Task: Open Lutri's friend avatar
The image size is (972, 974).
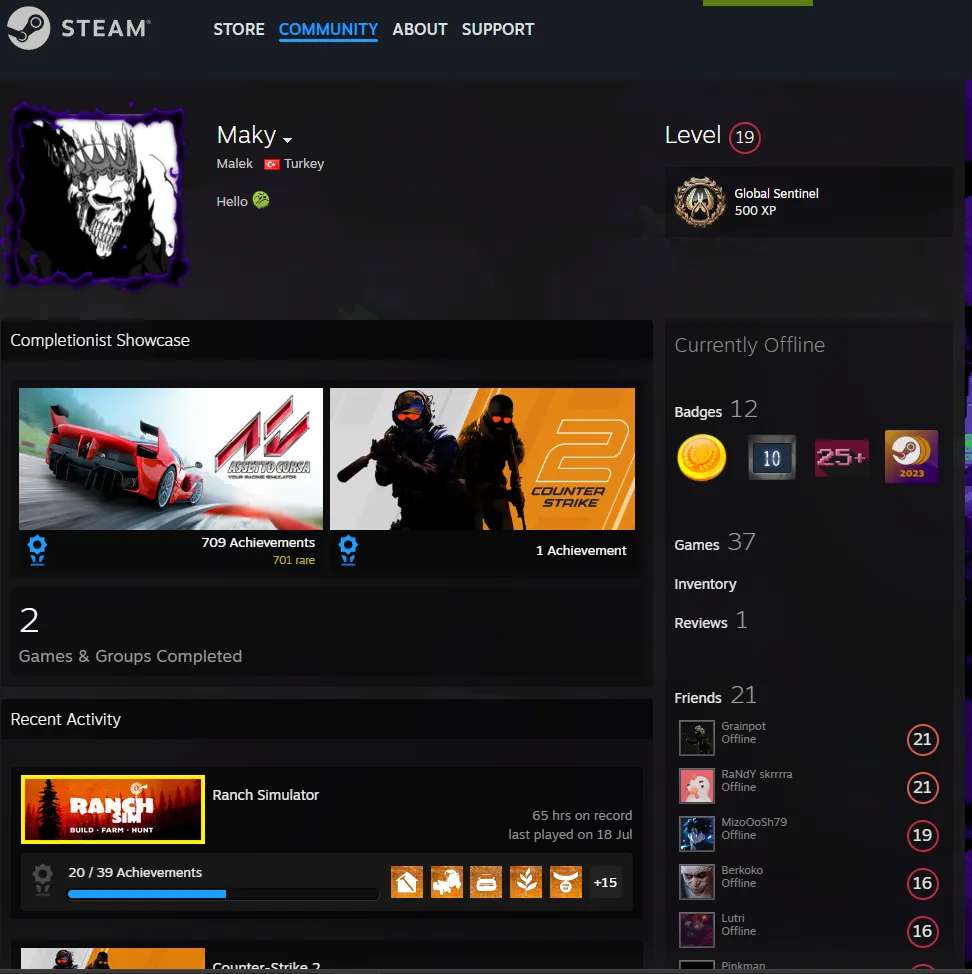Action: tap(697, 930)
